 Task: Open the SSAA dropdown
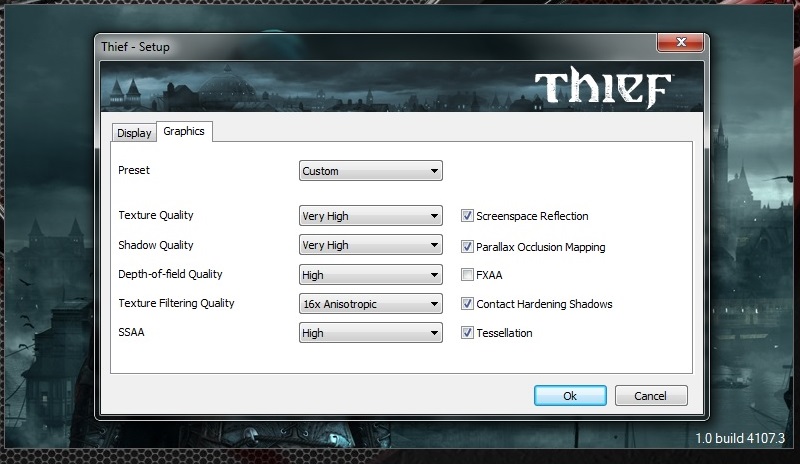(x=370, y=333)
